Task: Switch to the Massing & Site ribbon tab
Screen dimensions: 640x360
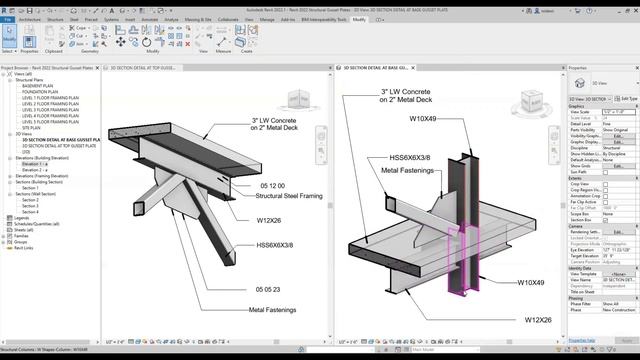Action: click(198, 20)
